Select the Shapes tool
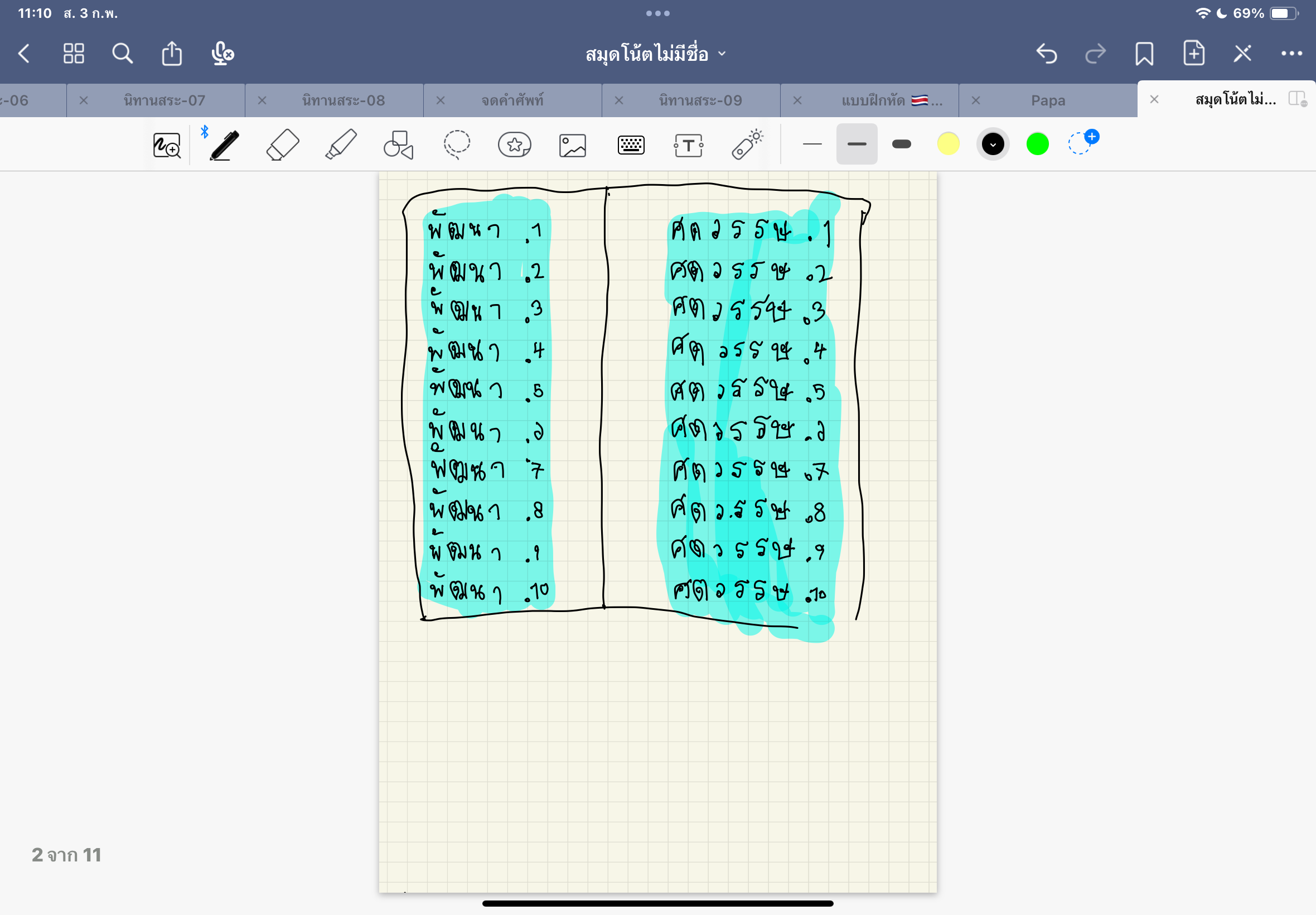Image resolution: width=1316 pixels, height=915 pixels. click(x=399, y=145)
